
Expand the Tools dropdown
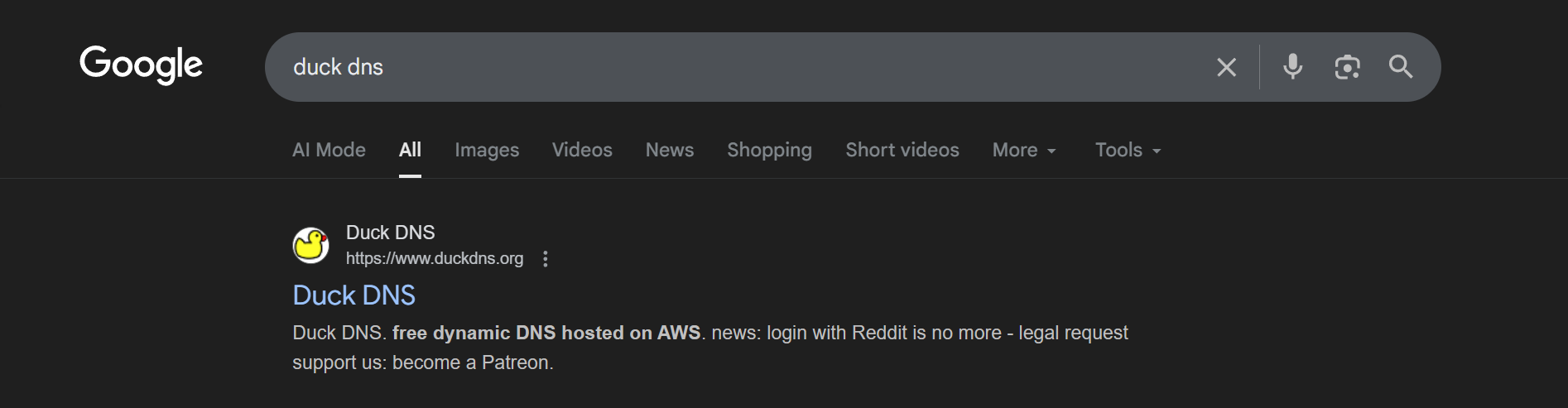1128,150
